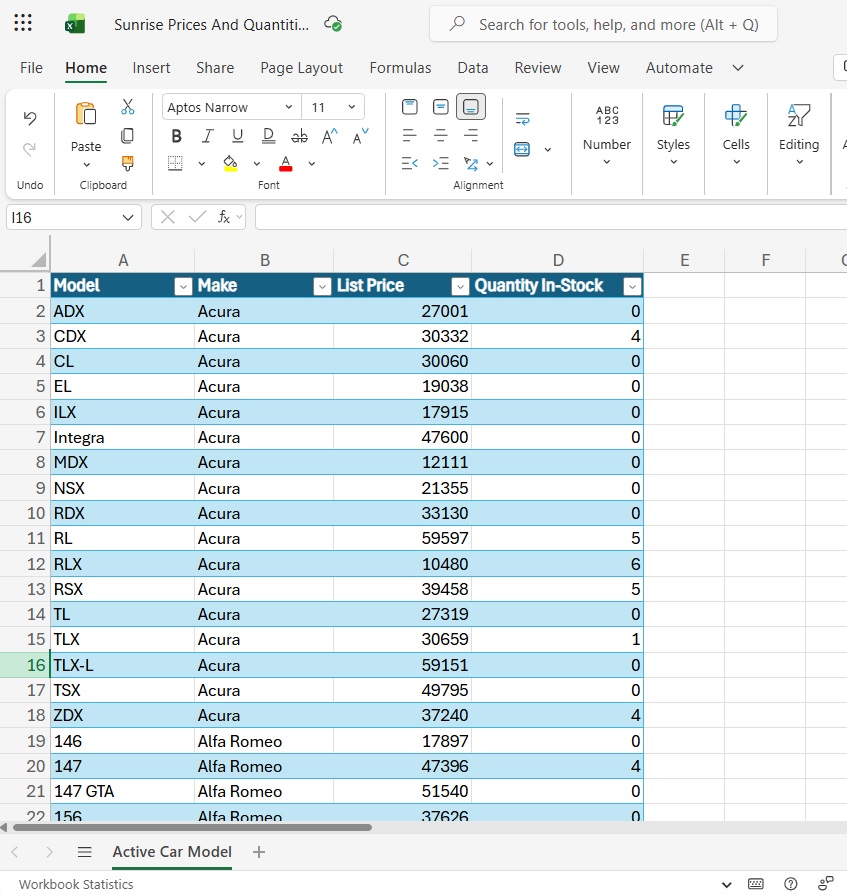Click the Format Painter brush icon

click(x=128, y=163)
